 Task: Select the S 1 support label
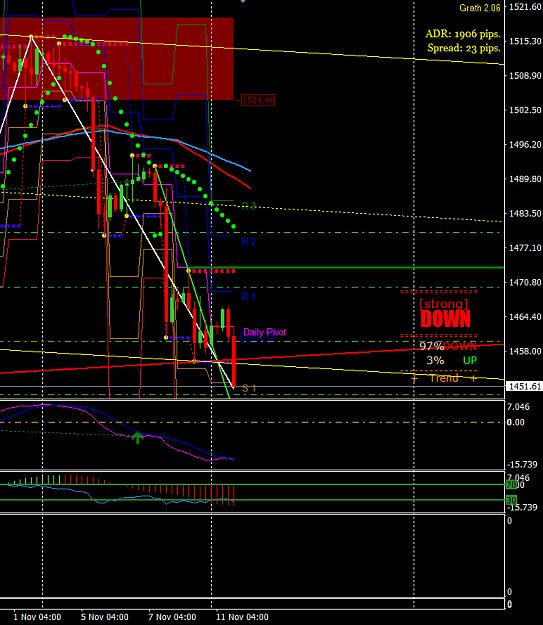tap(249, 388)
